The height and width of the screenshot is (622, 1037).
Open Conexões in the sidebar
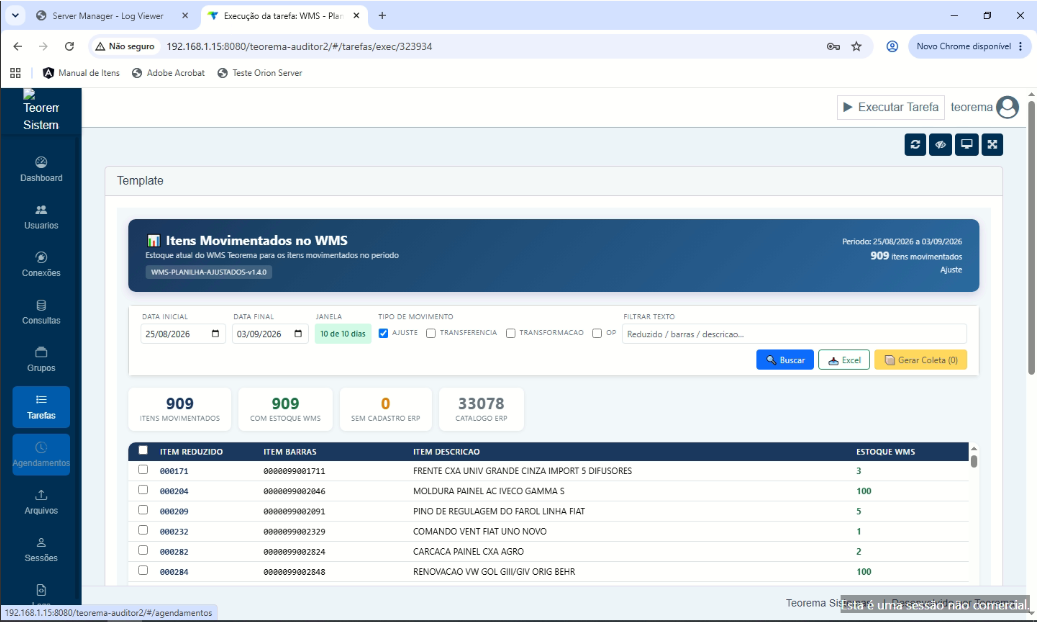coord(41,265)
